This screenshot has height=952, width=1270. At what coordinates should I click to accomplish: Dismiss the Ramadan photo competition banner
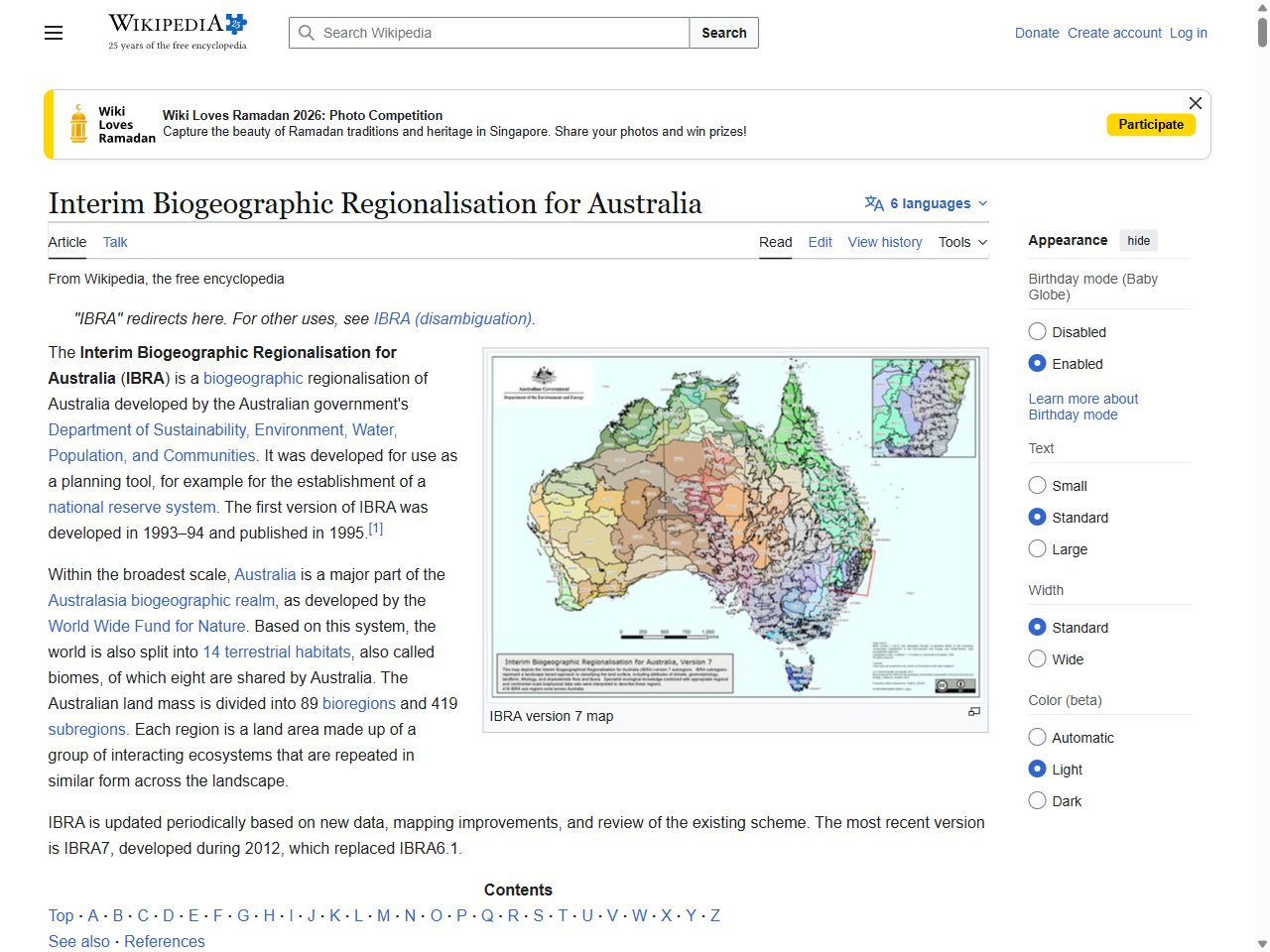pyautogui.click(x=1195, y=103)
